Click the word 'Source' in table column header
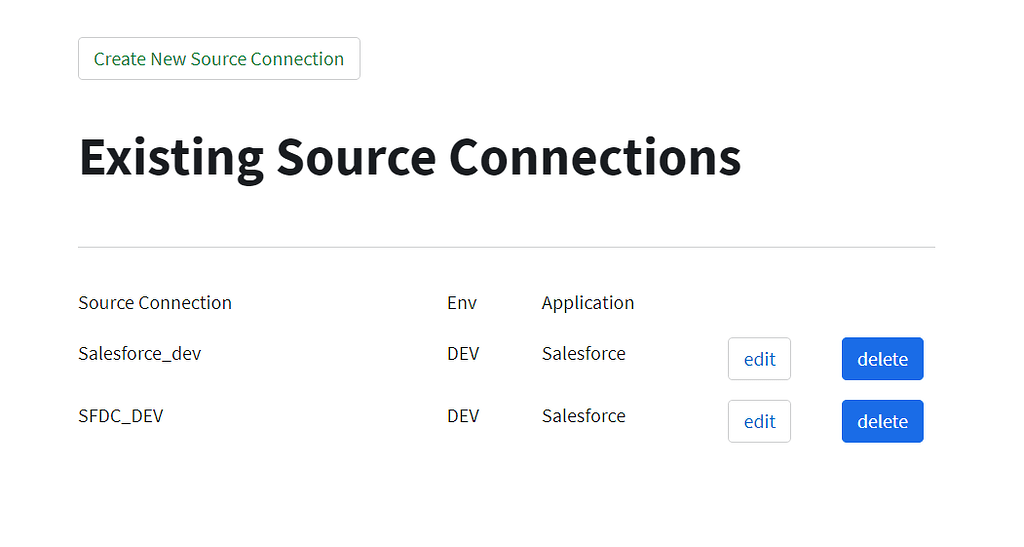This screenshot has height=547, width=1024. pos(105,303)
